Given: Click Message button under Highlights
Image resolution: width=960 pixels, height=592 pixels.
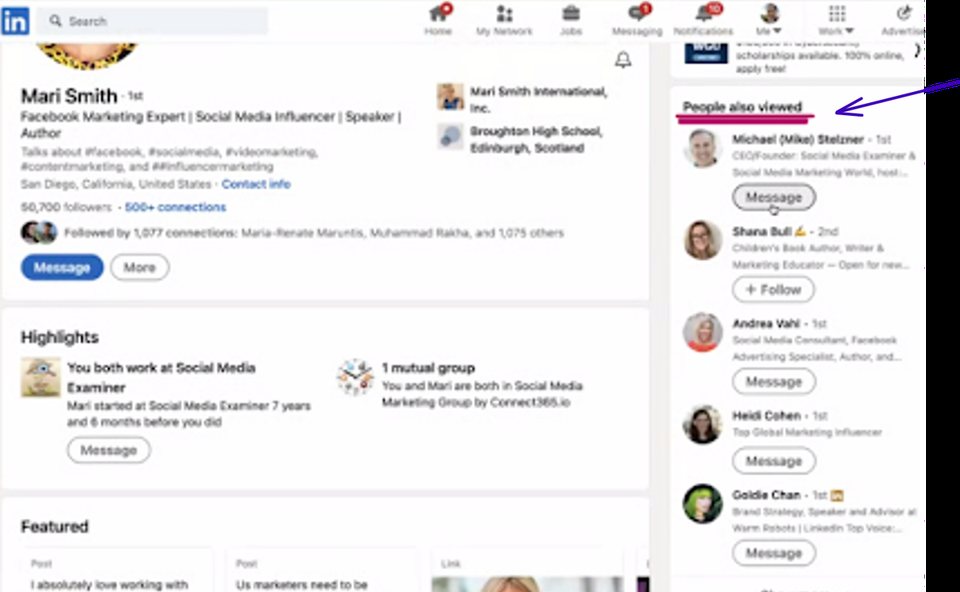Looking at the screenshot, I should (108, 450).
